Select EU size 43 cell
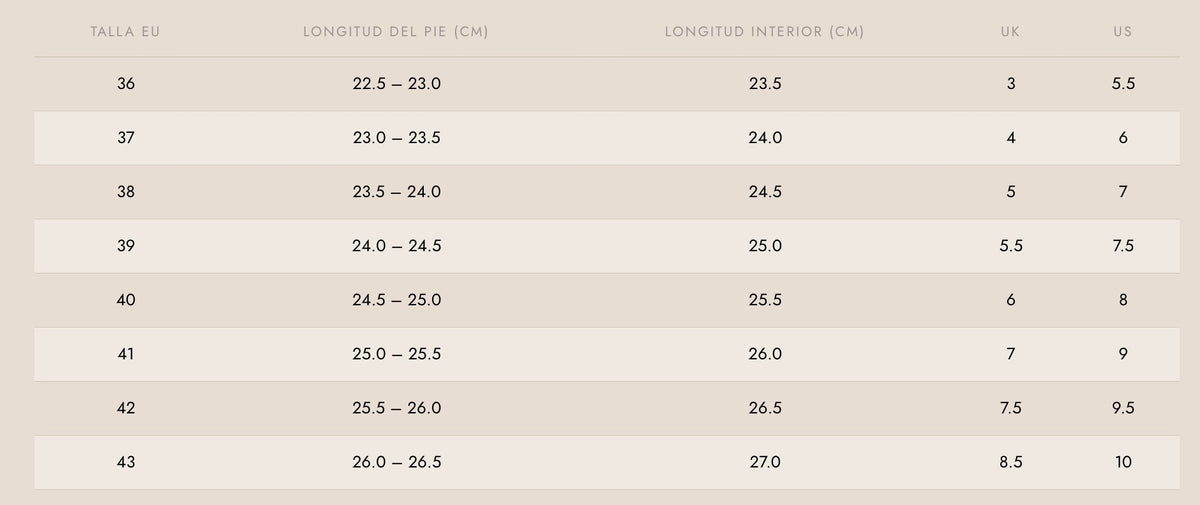 tap(125, 462)
